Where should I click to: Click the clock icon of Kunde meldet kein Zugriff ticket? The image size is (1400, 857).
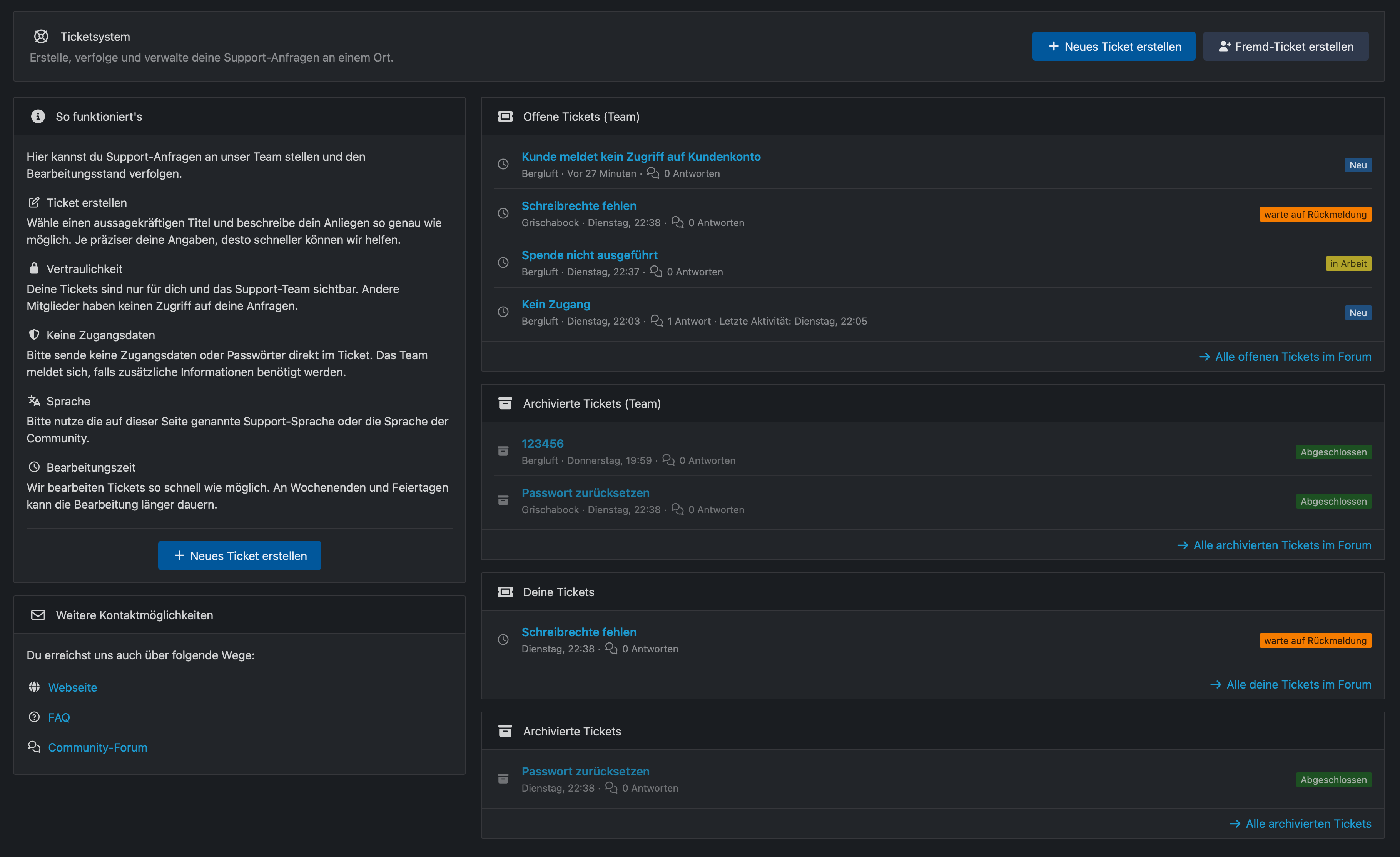tap(503, 164)
